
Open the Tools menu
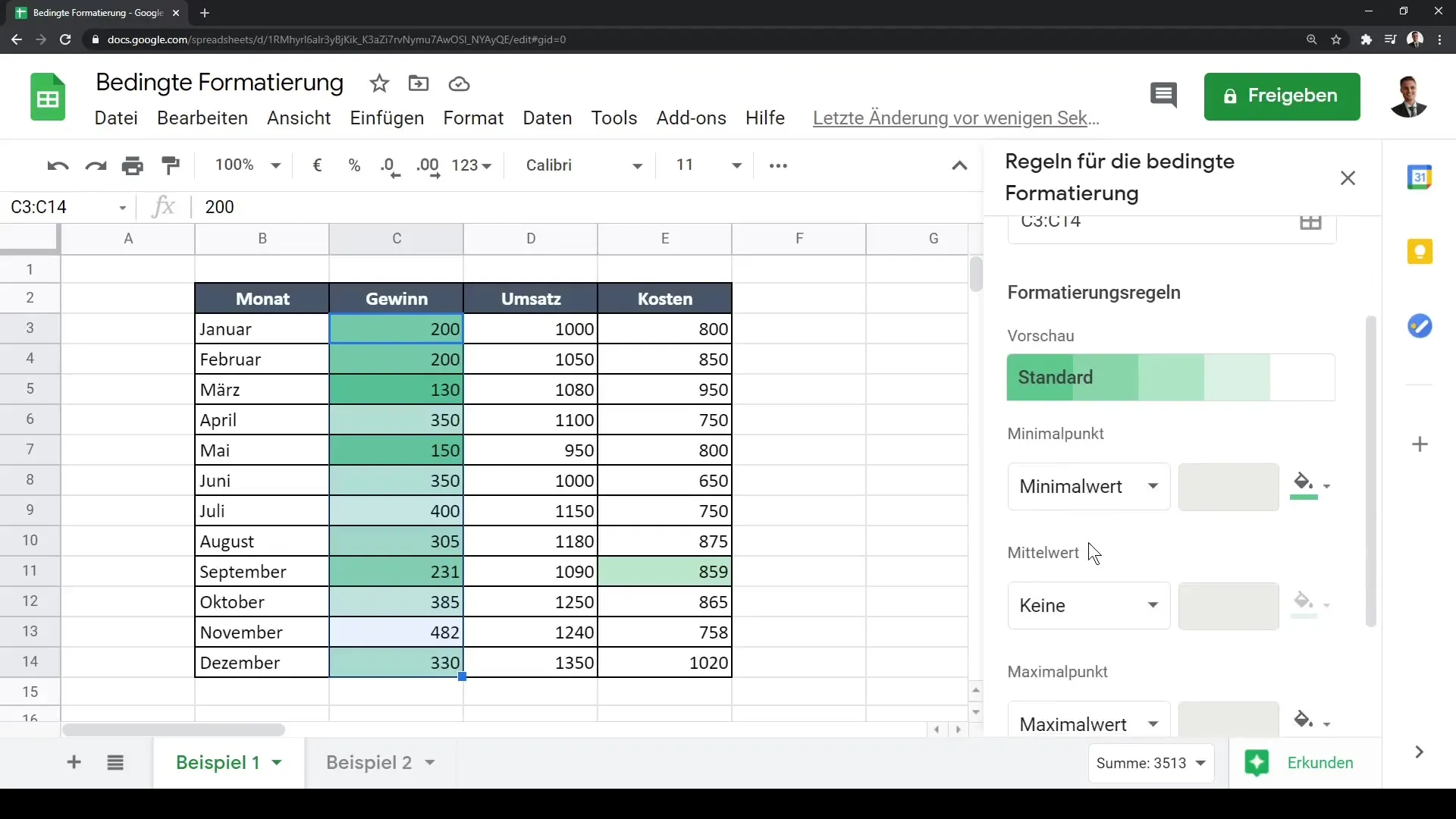(614, 118)
